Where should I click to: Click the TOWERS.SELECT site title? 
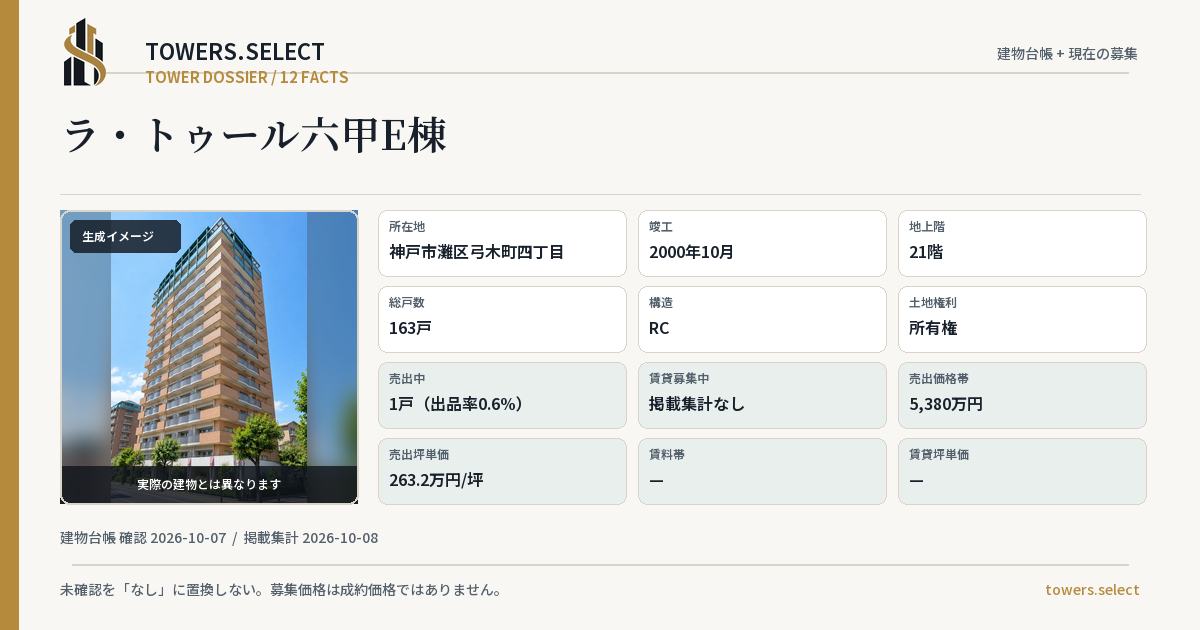tap(235, 52)
